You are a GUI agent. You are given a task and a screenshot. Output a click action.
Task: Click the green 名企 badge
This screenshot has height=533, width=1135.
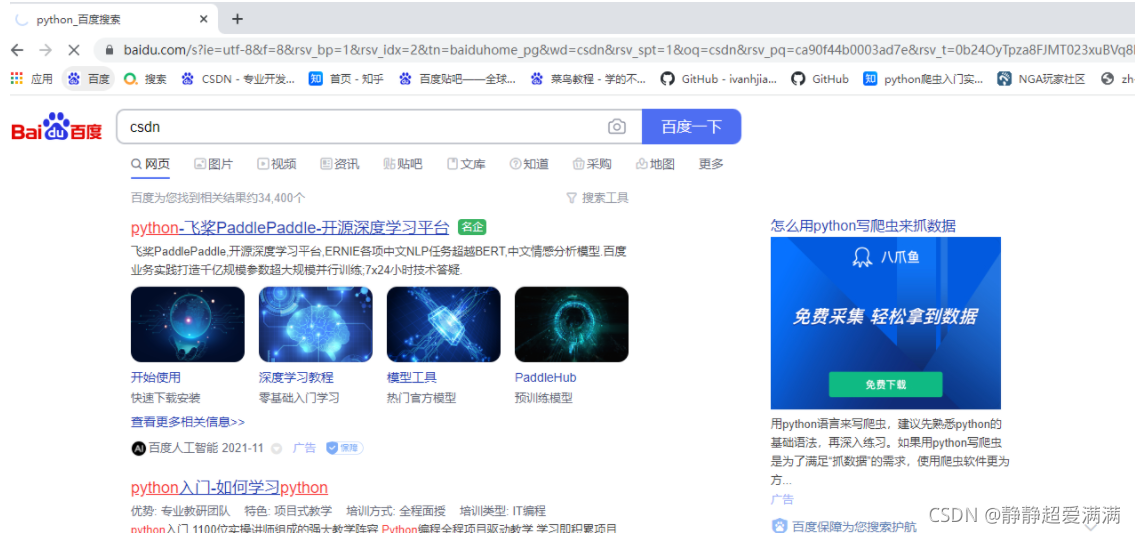pos(472,227)
